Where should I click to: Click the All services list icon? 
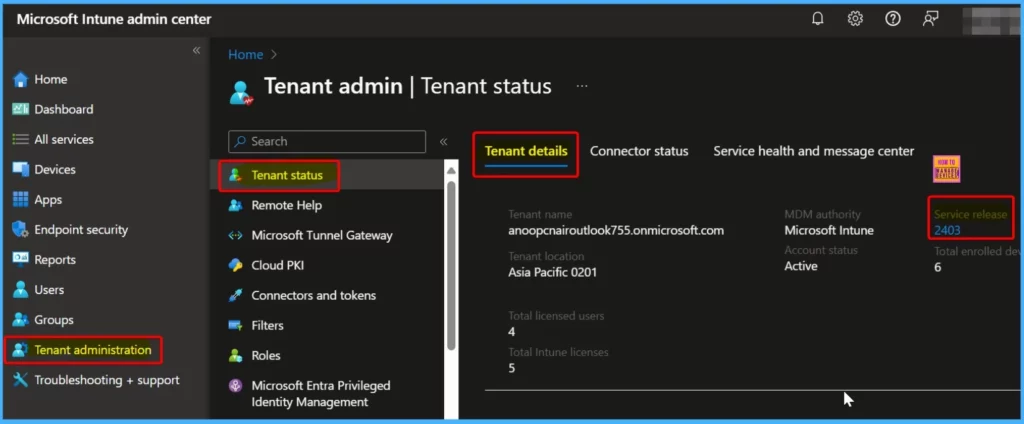(21, 139)
